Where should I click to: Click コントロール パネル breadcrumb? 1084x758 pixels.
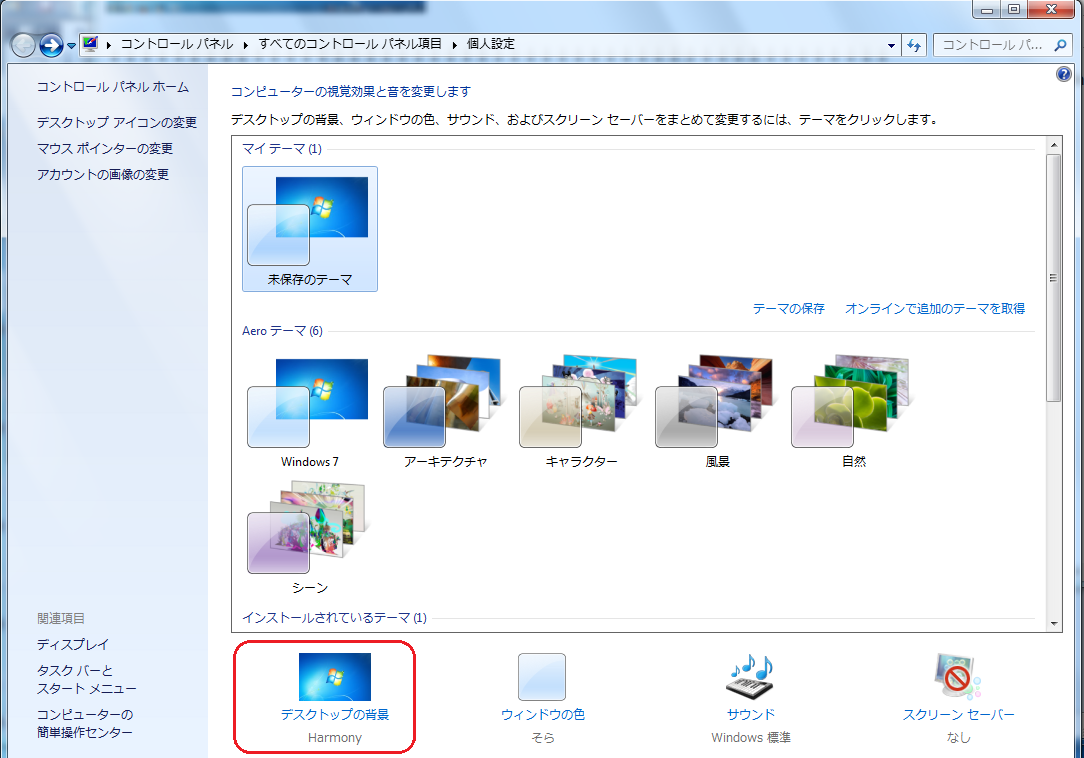click(x=177, y=44)
